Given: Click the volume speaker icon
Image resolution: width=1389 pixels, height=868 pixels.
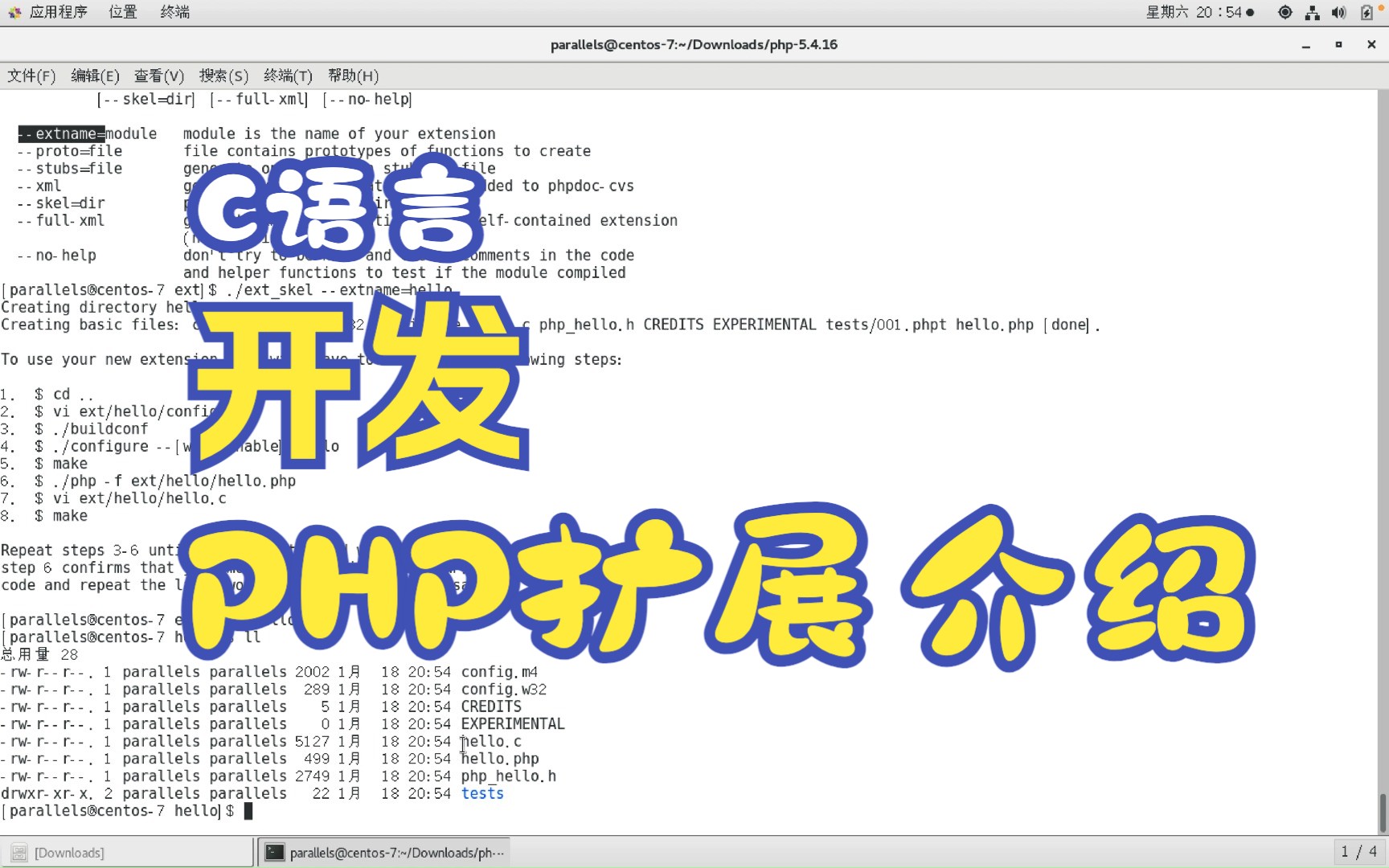Looking at the screenshot, I should (1338, 12).
